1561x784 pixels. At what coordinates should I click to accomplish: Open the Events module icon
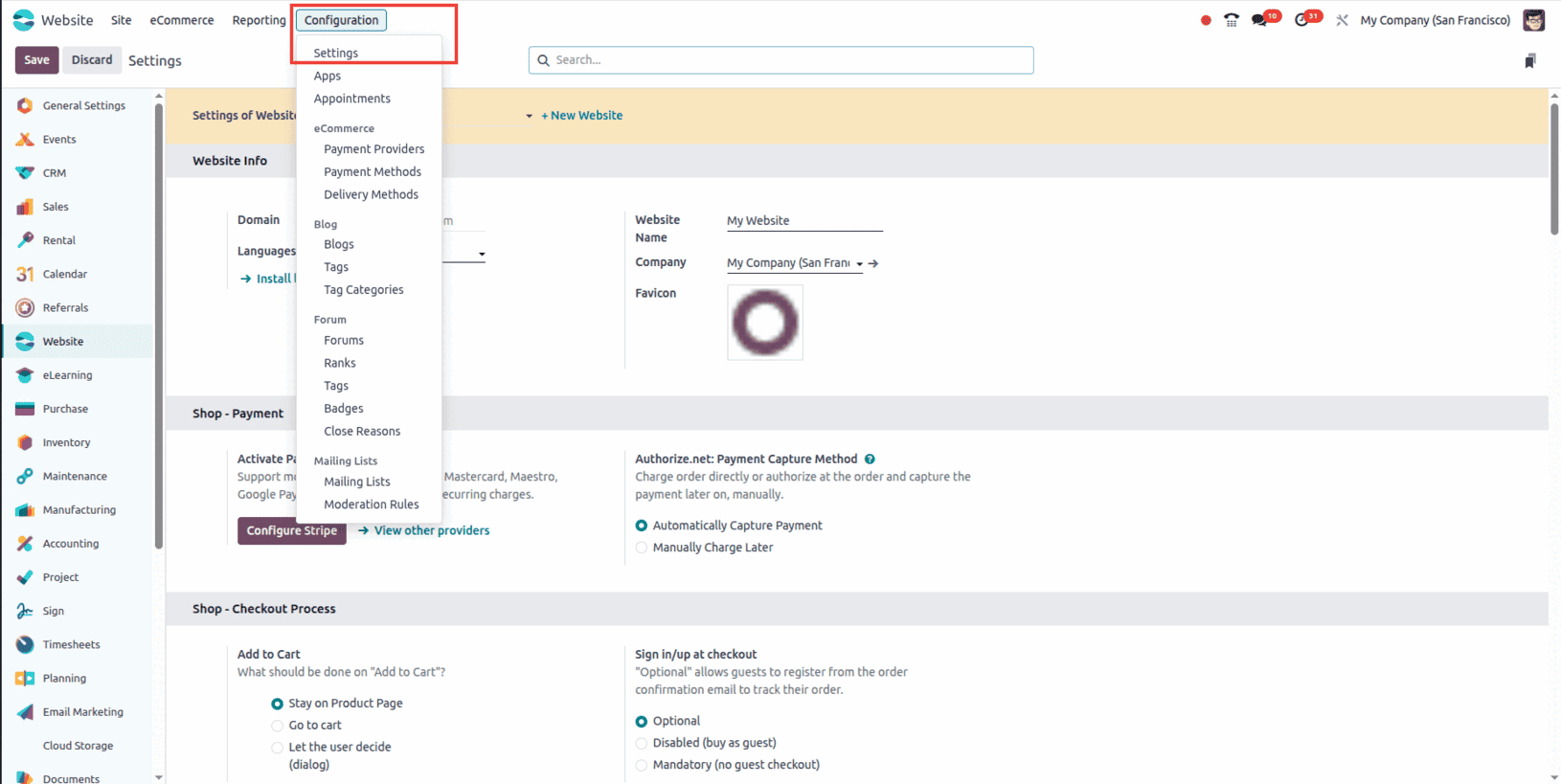(x=25, y=140)
